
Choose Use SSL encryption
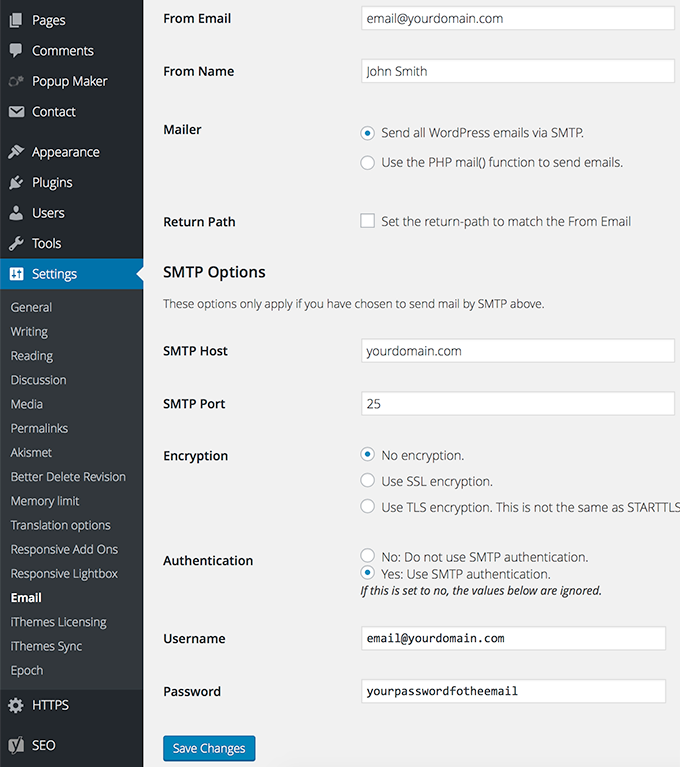click(367, 481)
